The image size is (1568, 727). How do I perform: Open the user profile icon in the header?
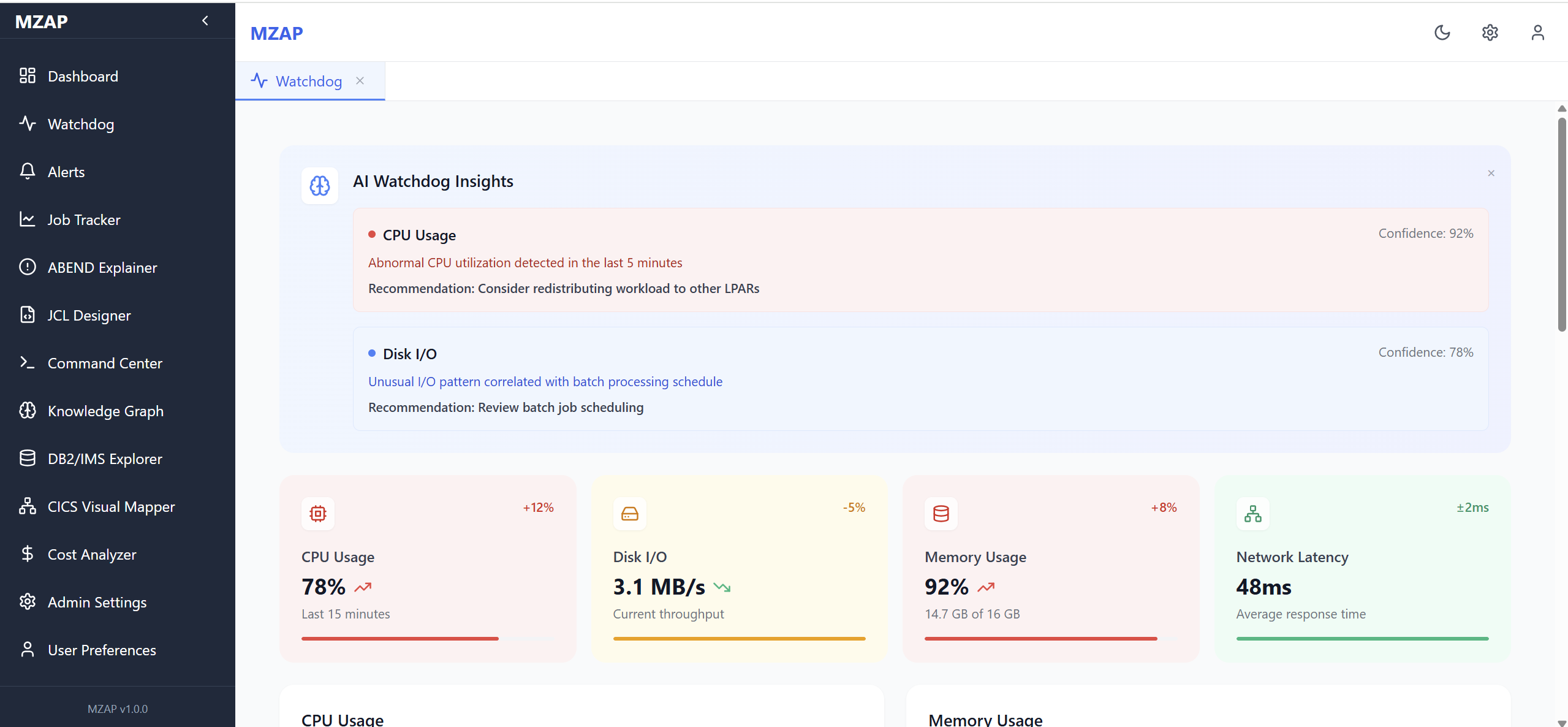point(1537,32)
